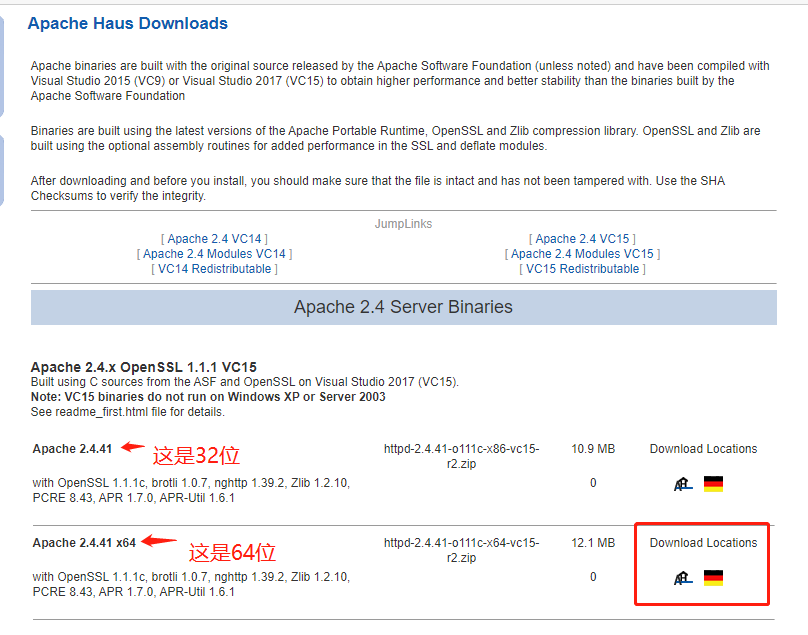
Task: Click German flag mirror for Apache 2.4.41 x64
Action: coord(713,578)
